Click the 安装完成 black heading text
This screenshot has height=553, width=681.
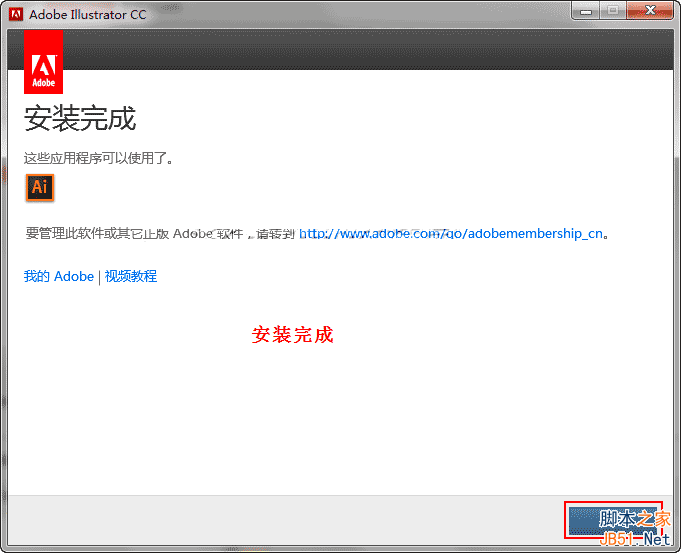click(80, 118)
